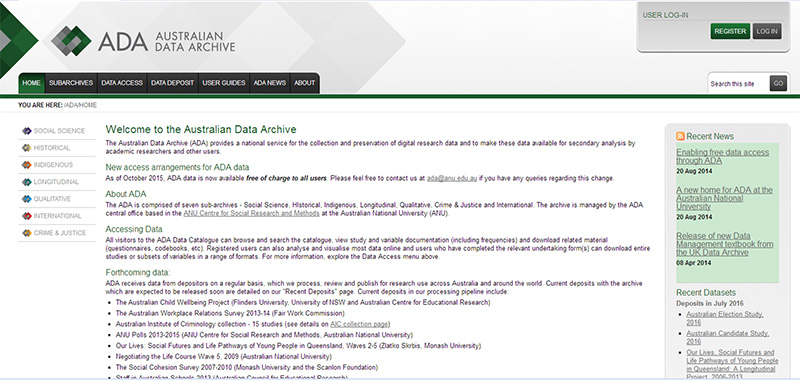Click the Register button
This screenshot has width=800, height=380.
(x=730, y=31)
